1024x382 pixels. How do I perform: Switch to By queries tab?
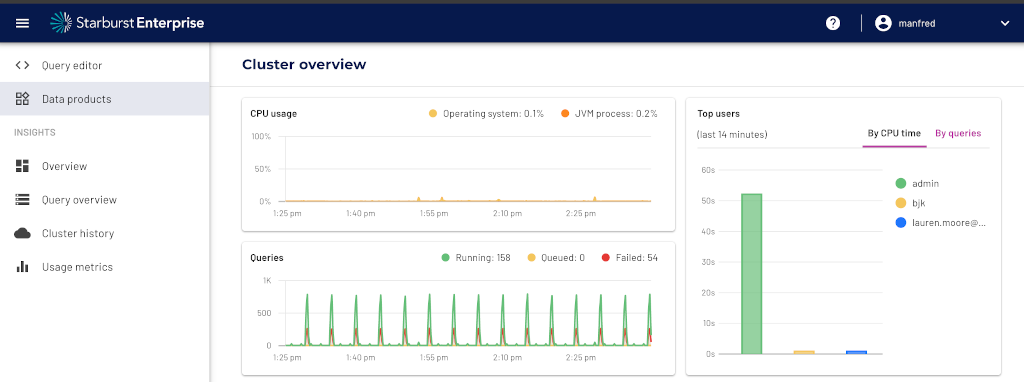coord(958,133)
